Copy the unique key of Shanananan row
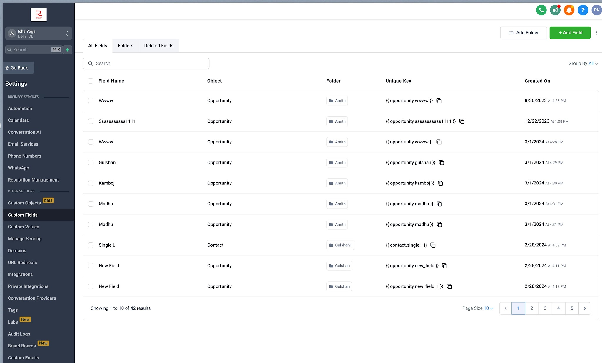The image size is (602, 363). point(461,121)
